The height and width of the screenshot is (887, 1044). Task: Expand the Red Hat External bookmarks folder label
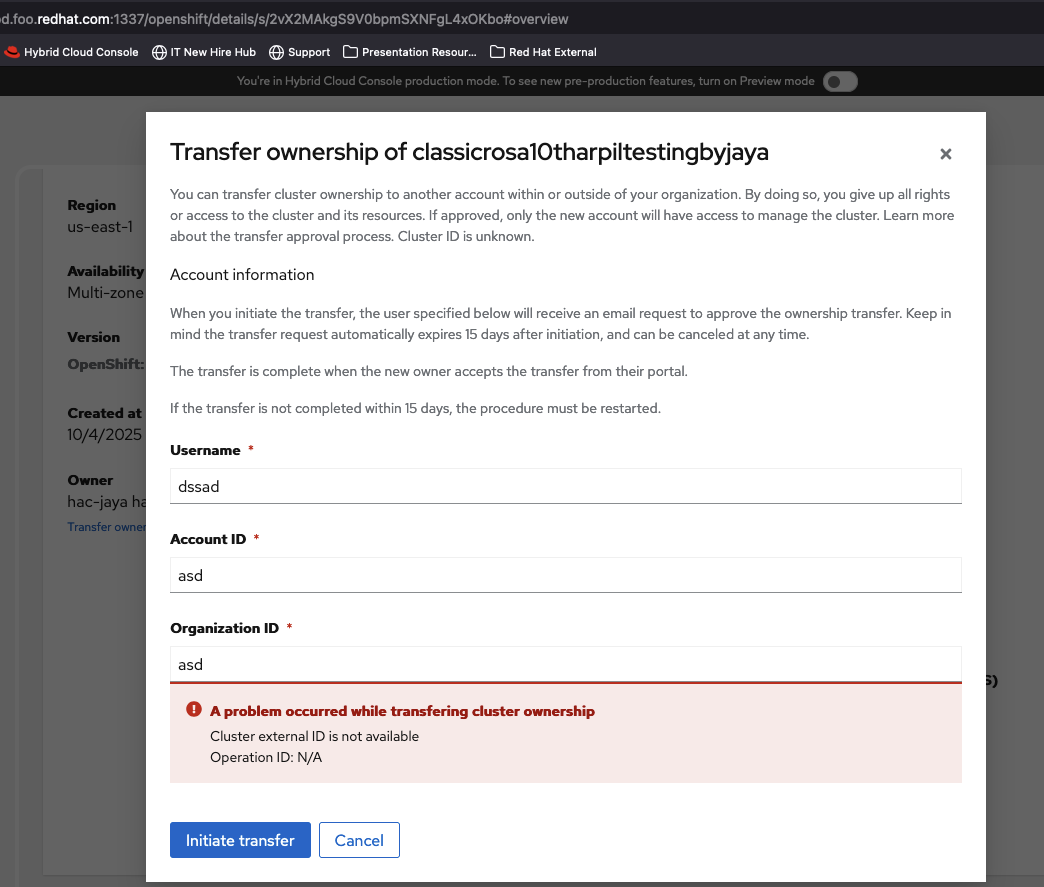coord(553,52)
